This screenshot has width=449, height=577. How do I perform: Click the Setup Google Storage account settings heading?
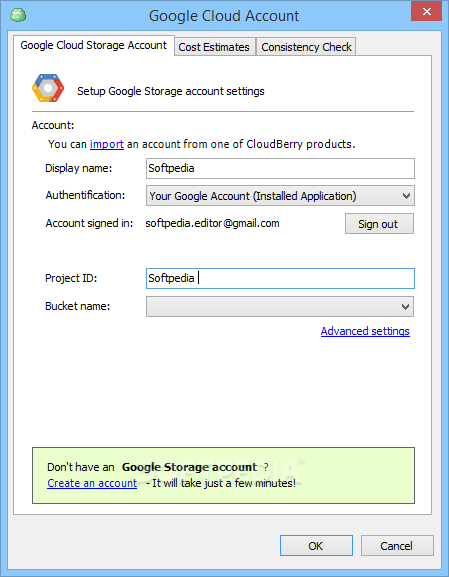[x=171, y=91]
